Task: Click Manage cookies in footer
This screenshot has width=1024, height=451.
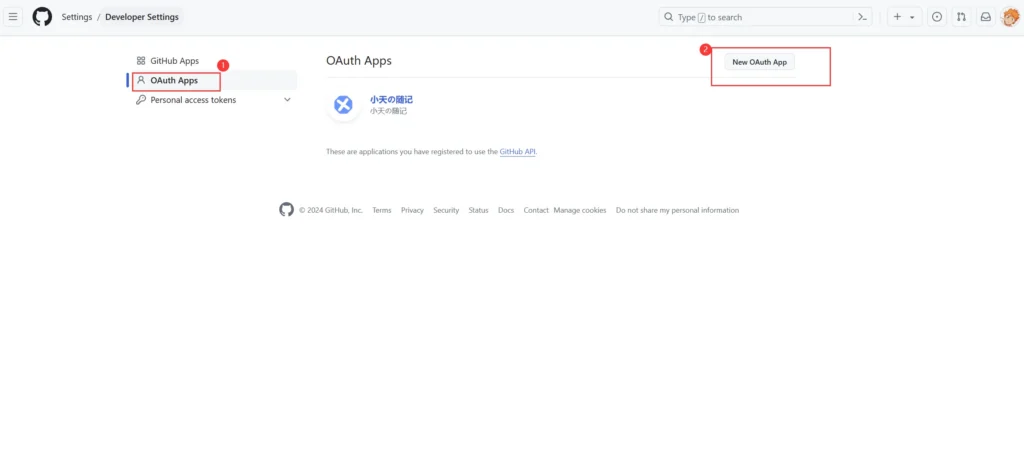Action: [580, 210]
